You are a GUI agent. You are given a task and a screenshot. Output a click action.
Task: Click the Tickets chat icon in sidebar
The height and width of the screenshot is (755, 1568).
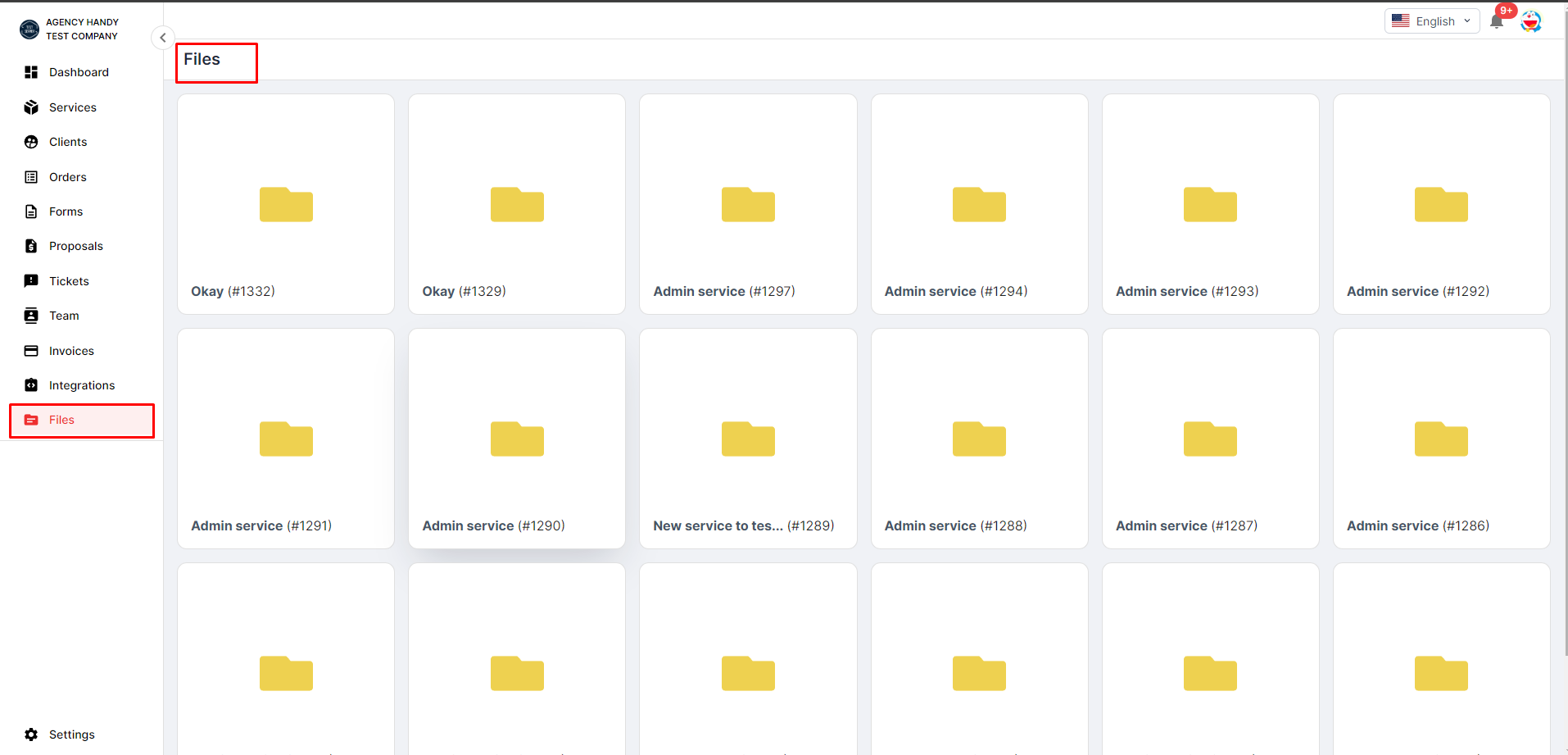[x=31, y=281]
